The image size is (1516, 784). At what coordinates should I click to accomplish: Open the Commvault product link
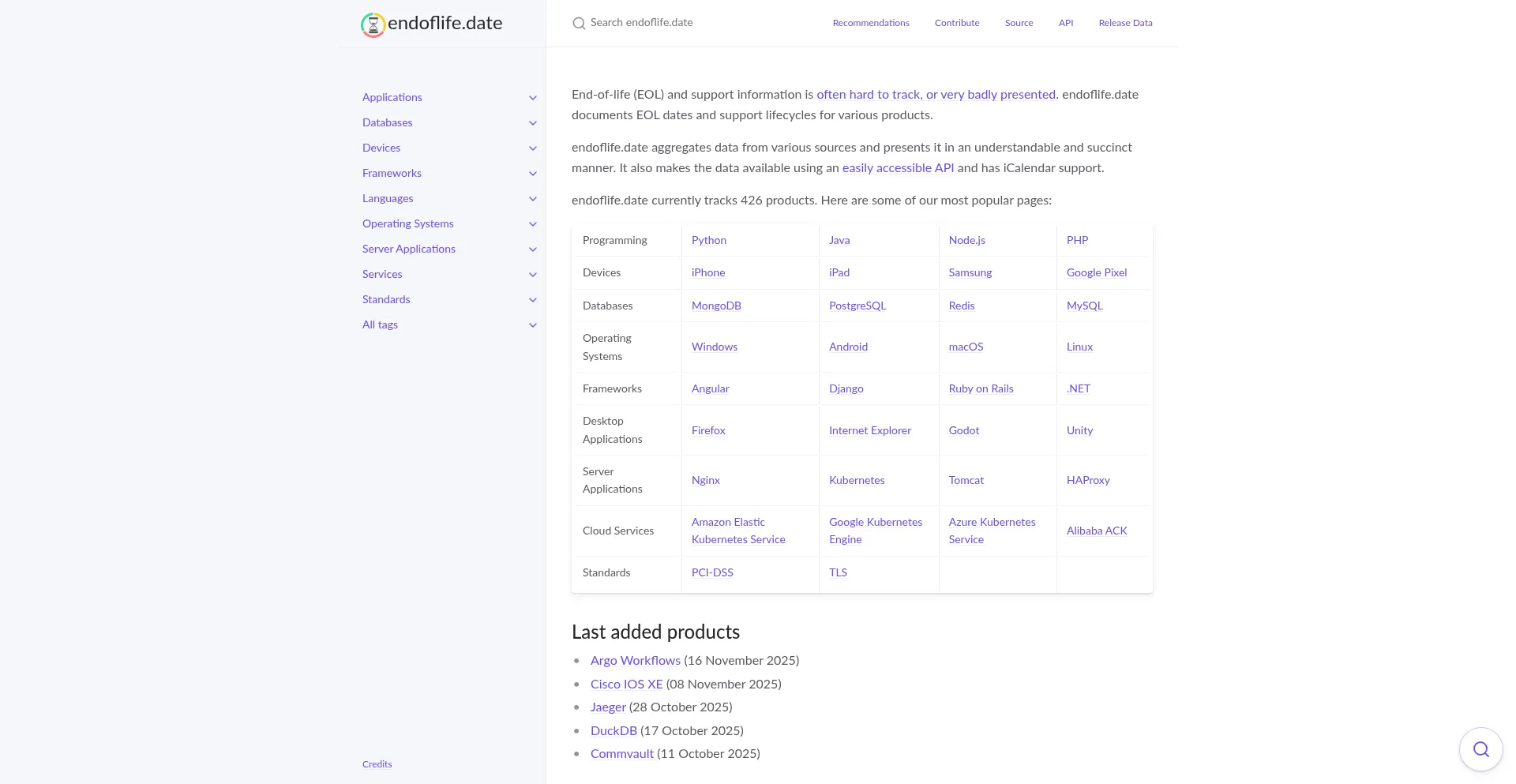(x=622, y=753)
